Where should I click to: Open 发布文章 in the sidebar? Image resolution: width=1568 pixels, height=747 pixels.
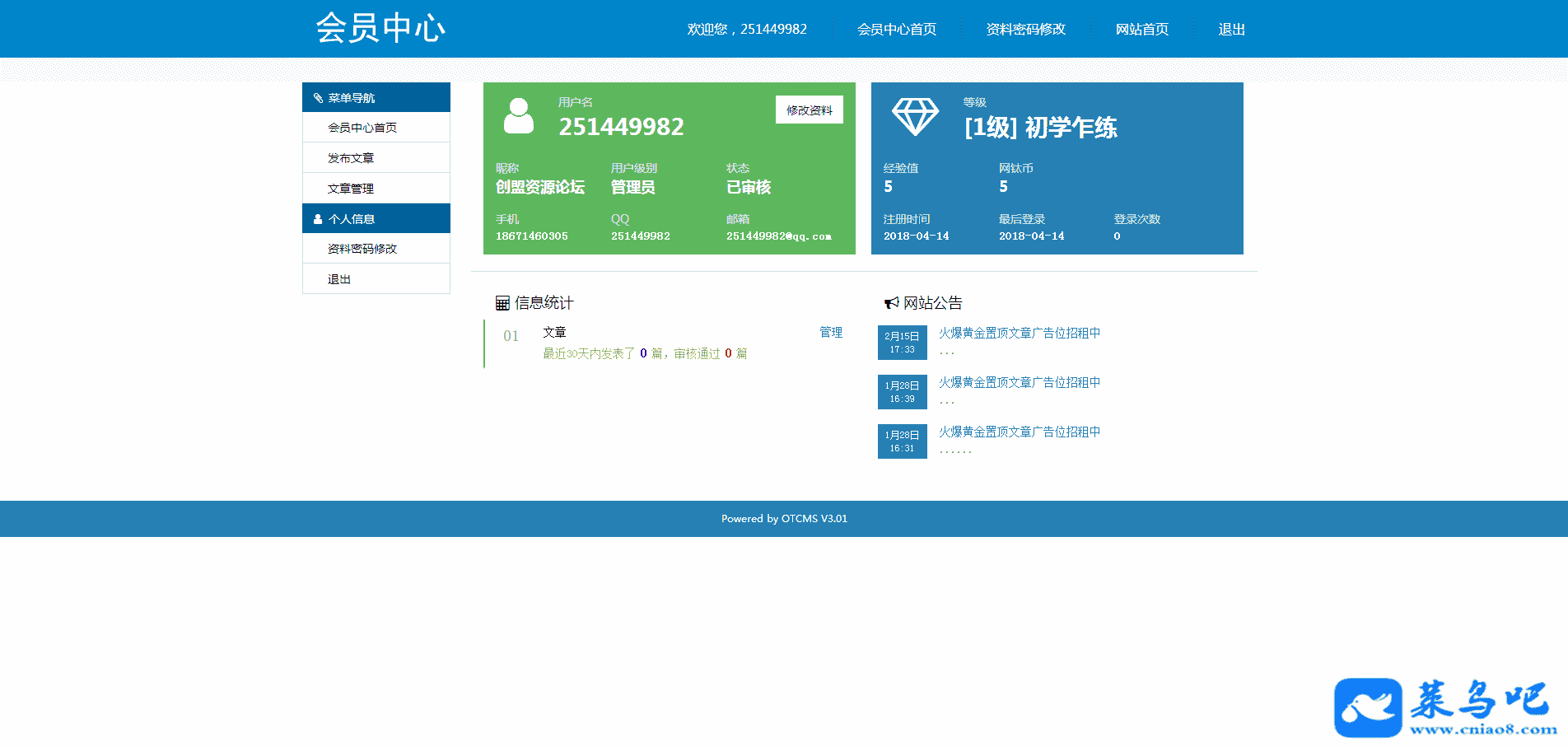pos(351,158)
